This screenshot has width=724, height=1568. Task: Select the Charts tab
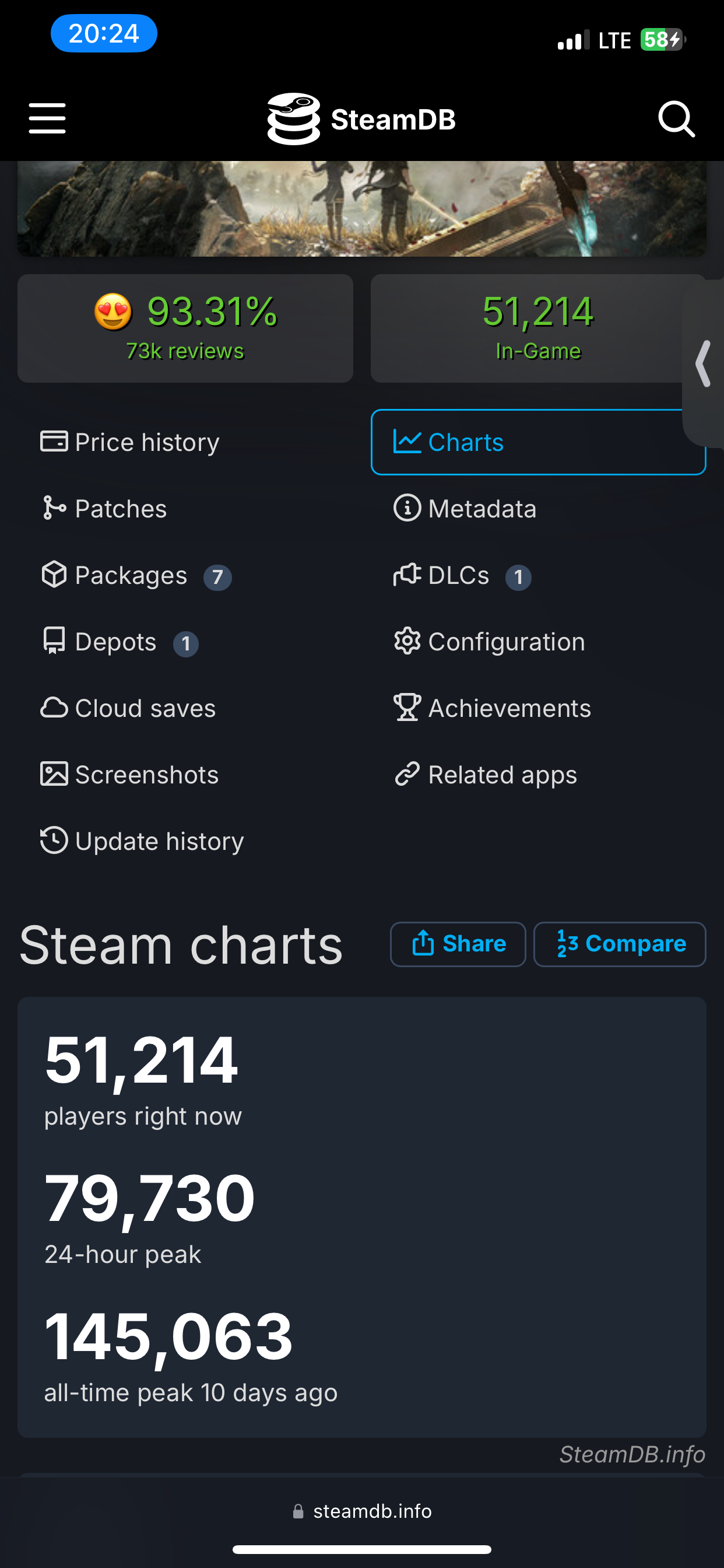pyautogui.click(x=538, y=442)
